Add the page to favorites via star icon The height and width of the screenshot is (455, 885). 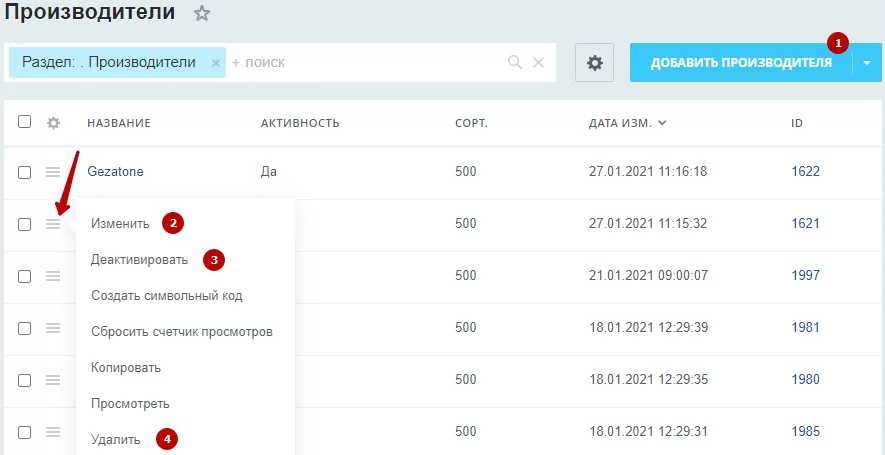point(201,14)
